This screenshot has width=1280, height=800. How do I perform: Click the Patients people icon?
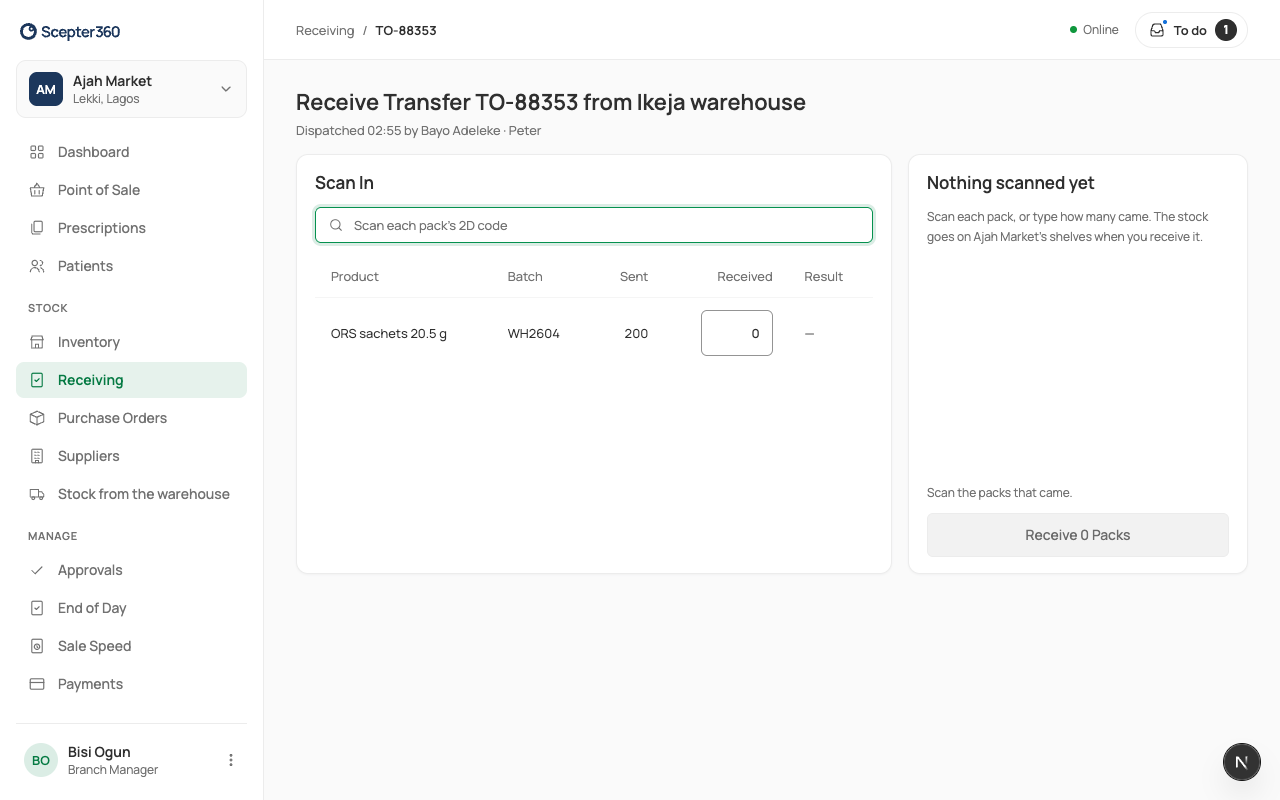(x=37, y=266)
